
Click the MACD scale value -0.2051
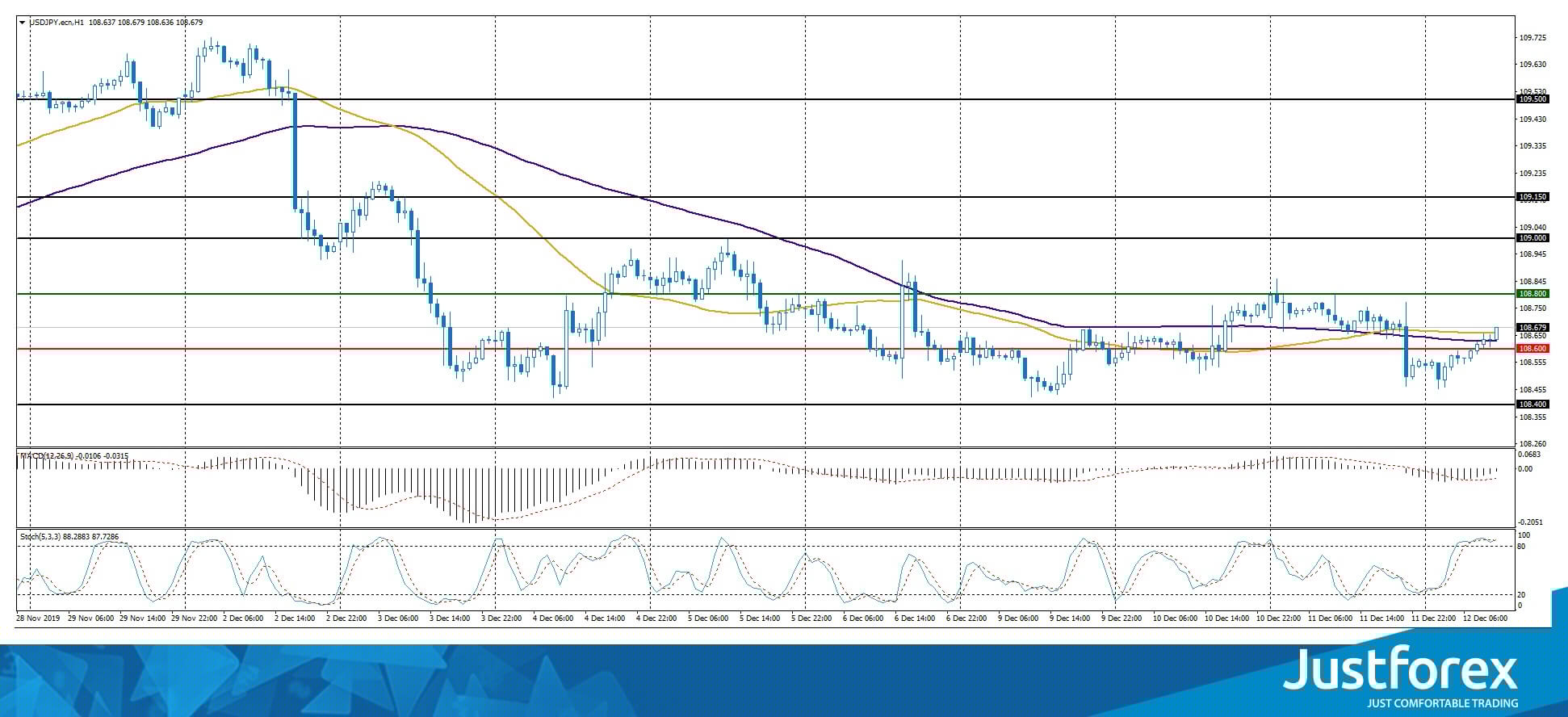(1532, 523)
